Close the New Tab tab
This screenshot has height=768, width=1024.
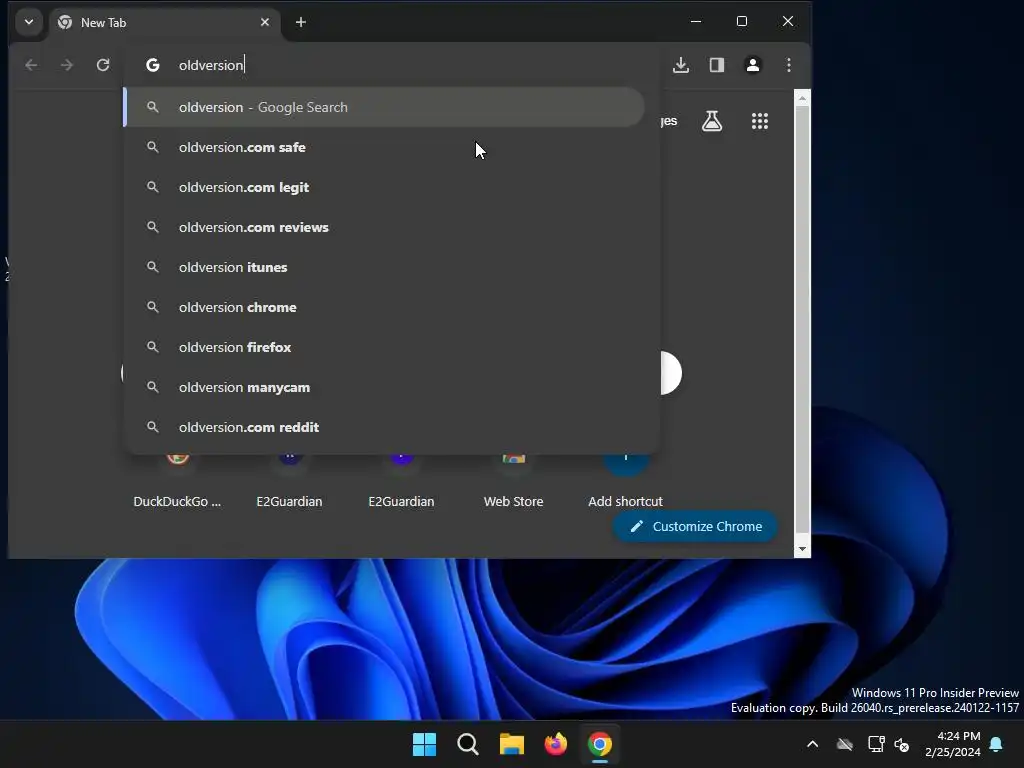pos(264,22)
